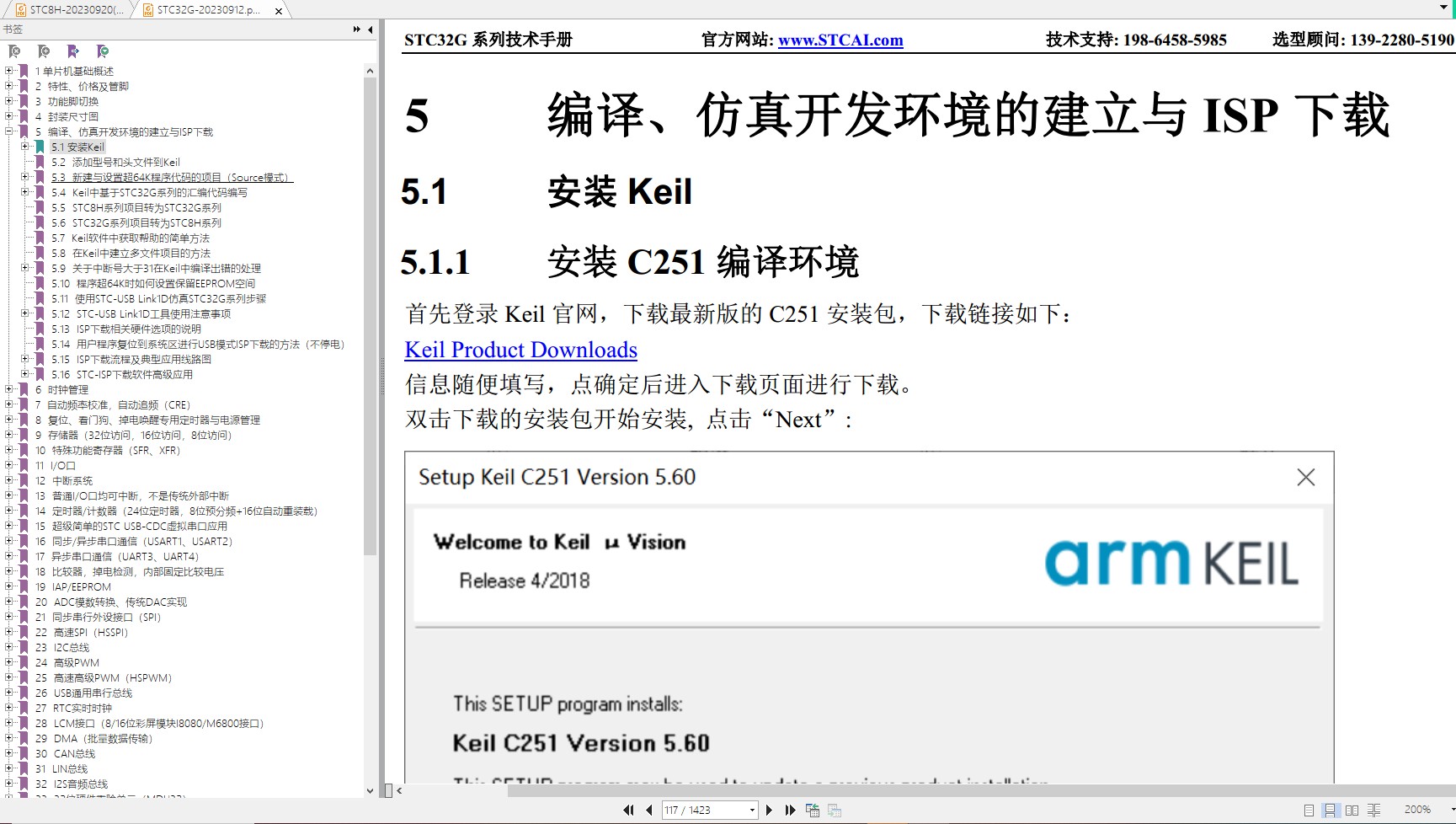Image resolution: width=1456 pixels, height=824 pixels.
Task: Click the double-arrow expand icon in bookmarks header
Action: tap(357, 29)
